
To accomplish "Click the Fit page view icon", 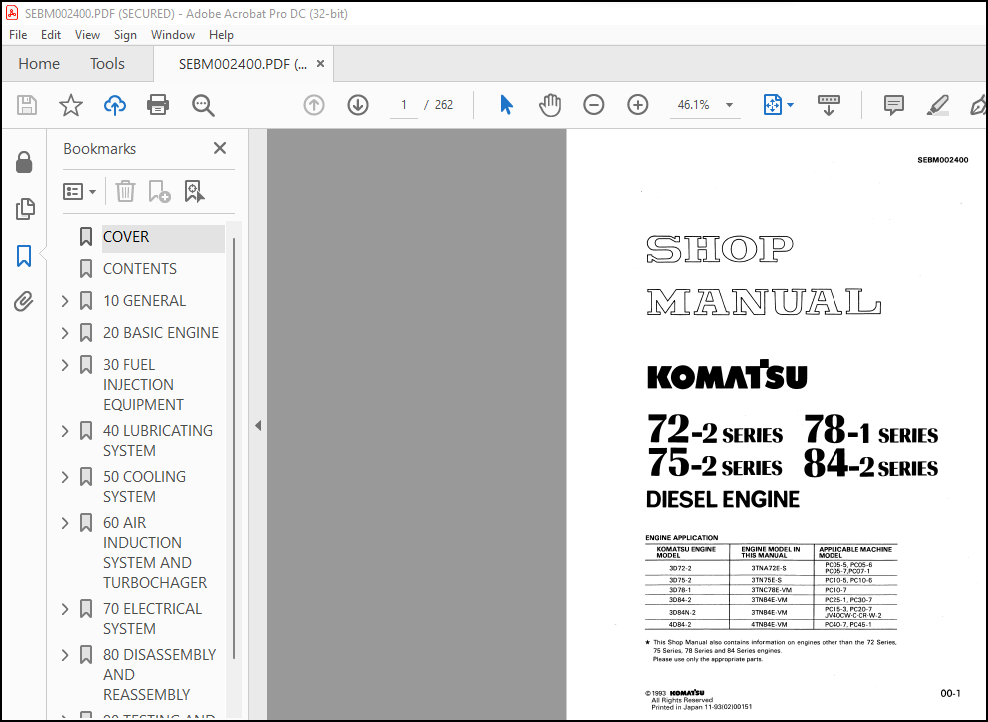I will coord(773,105).
